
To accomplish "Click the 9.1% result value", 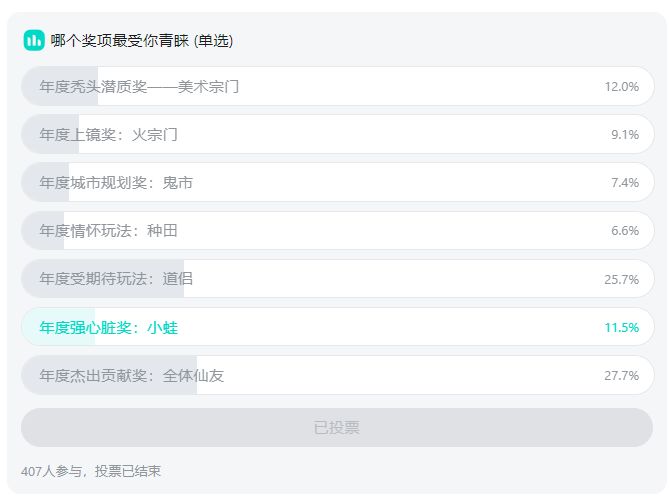I will [x=624, y=135].
